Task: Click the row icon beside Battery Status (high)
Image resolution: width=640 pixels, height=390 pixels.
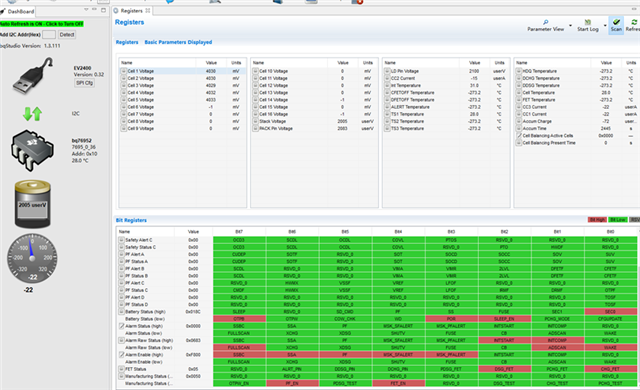Action: (x=122, y=312)
